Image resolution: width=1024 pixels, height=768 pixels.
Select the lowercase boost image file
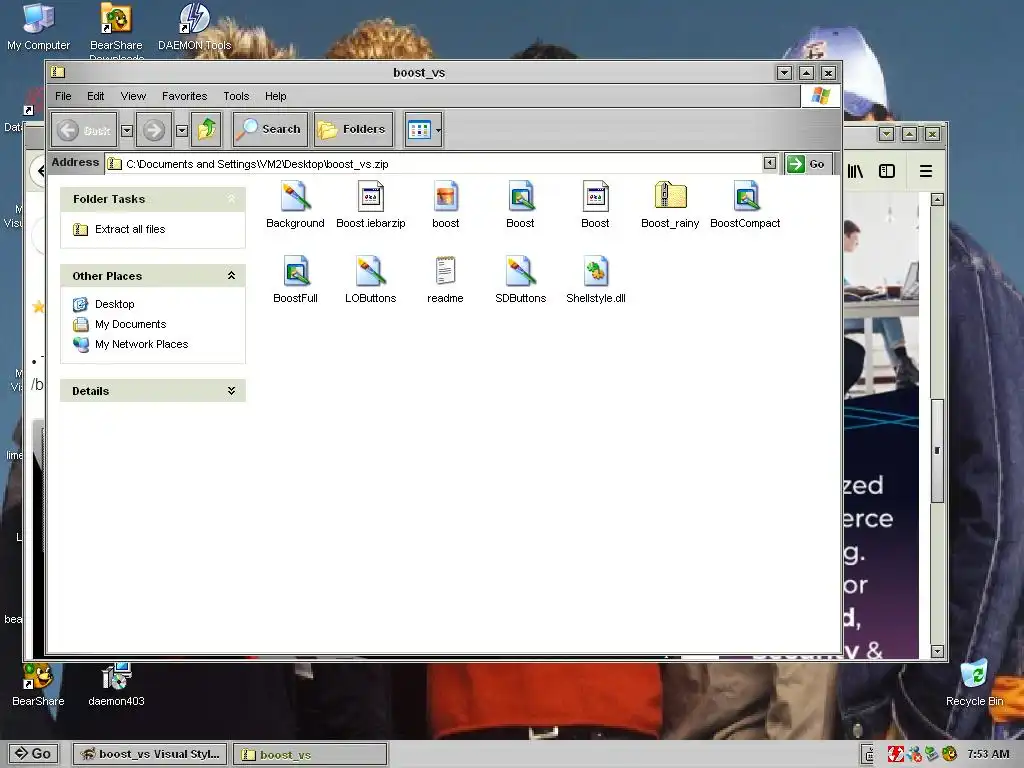pyautogui.click(x=445, y=205)
